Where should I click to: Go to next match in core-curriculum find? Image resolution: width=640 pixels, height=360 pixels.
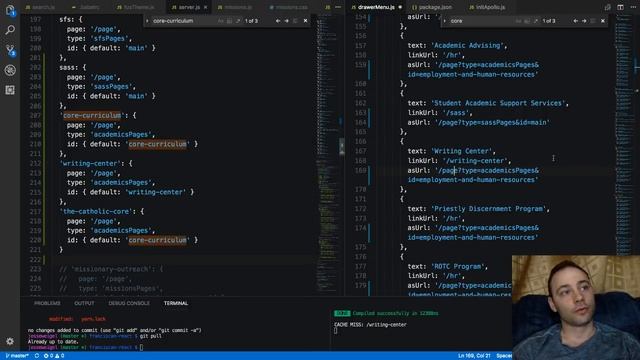287,21
